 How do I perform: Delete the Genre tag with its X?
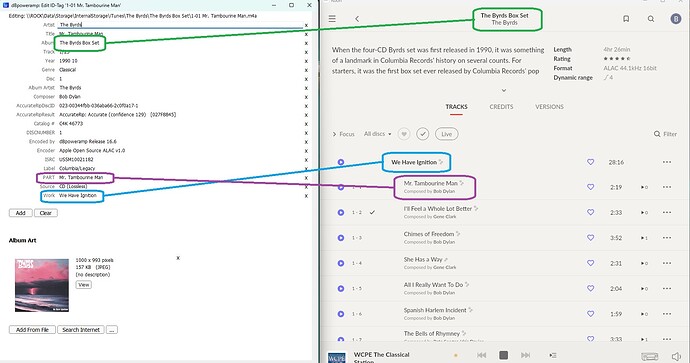click(x=306, y=70)
